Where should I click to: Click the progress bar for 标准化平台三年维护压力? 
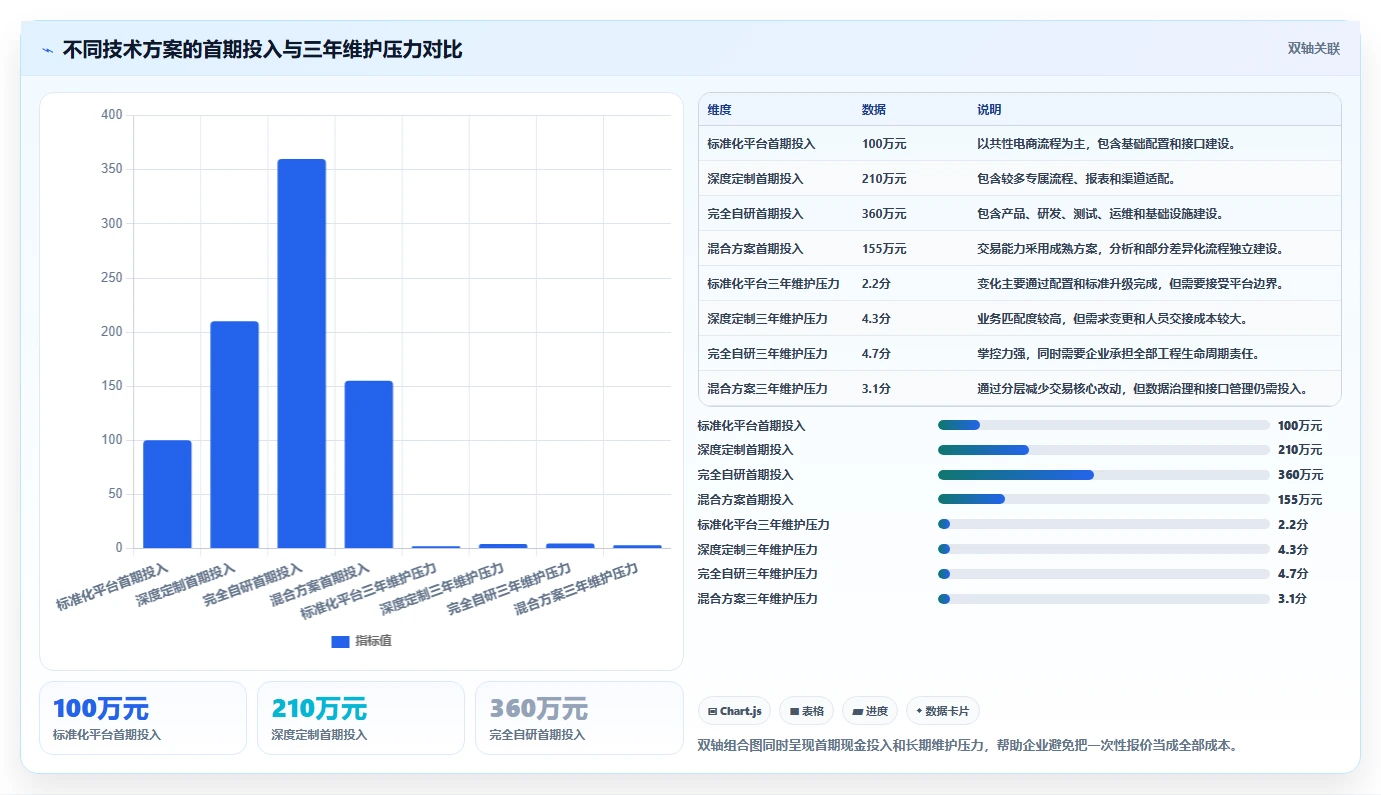click(1104, 524)
